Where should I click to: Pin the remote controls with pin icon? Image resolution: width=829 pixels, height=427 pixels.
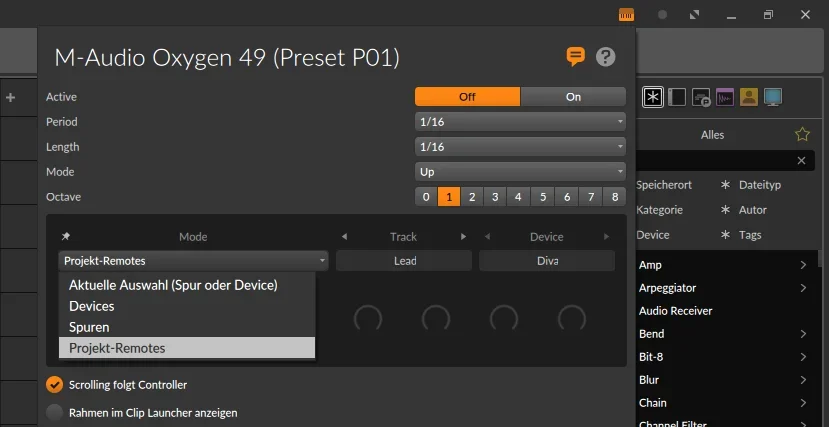pos(66,237)
